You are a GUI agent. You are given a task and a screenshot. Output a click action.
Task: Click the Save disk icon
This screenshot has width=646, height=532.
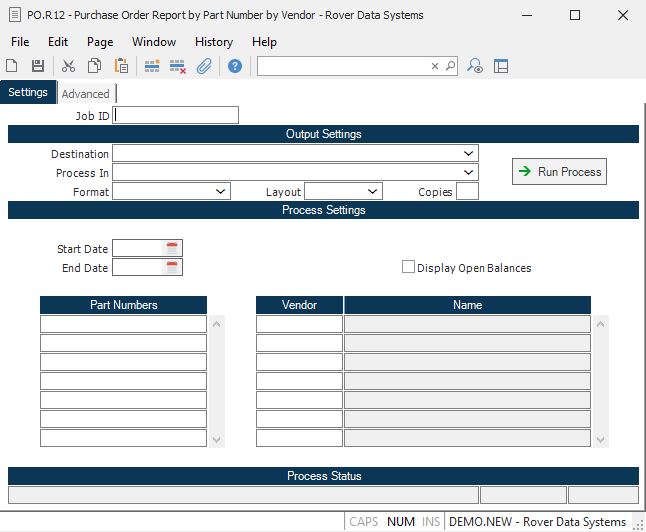(x=38, y=66)
